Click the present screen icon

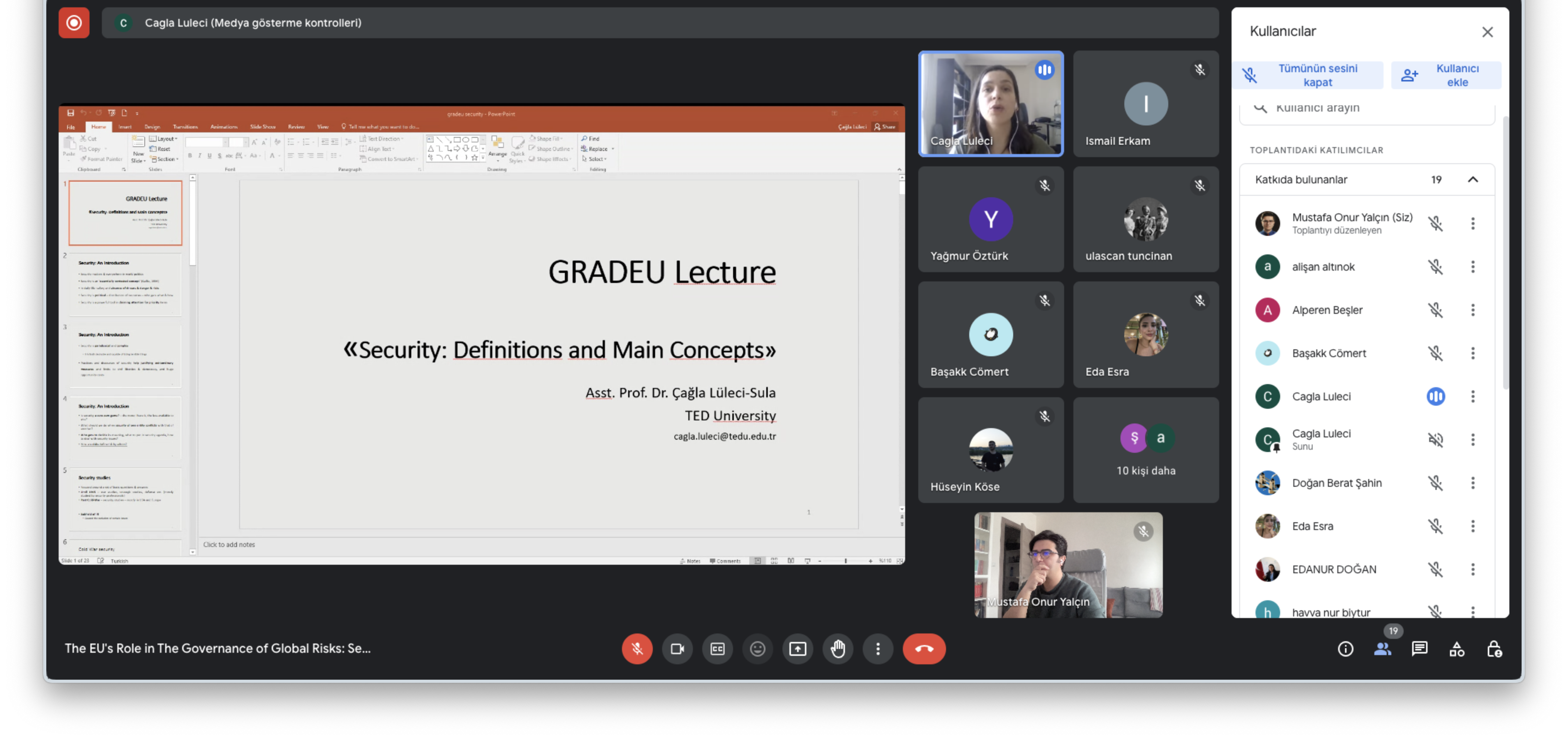pos(798,649)
